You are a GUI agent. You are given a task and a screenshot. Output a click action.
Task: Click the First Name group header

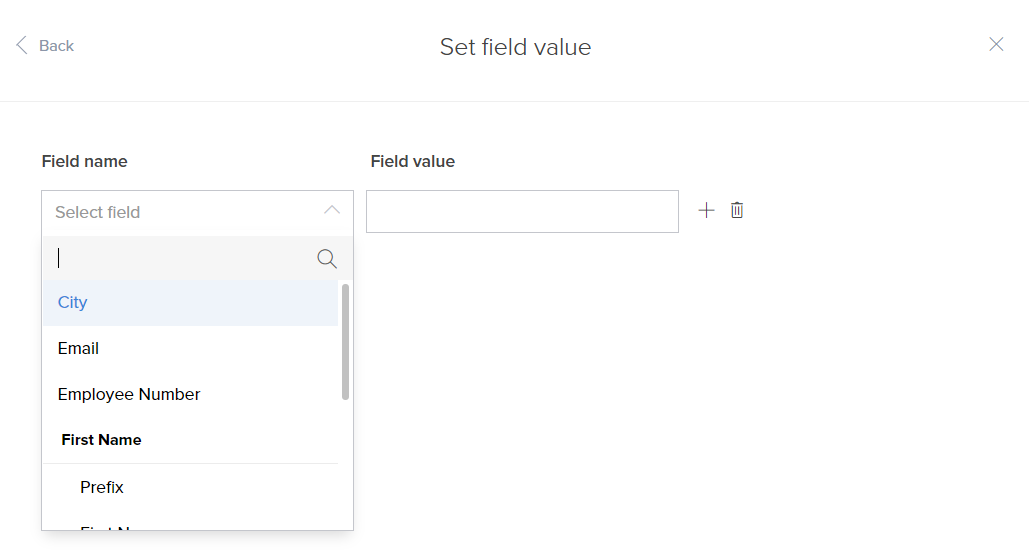(x=101, y=440)
